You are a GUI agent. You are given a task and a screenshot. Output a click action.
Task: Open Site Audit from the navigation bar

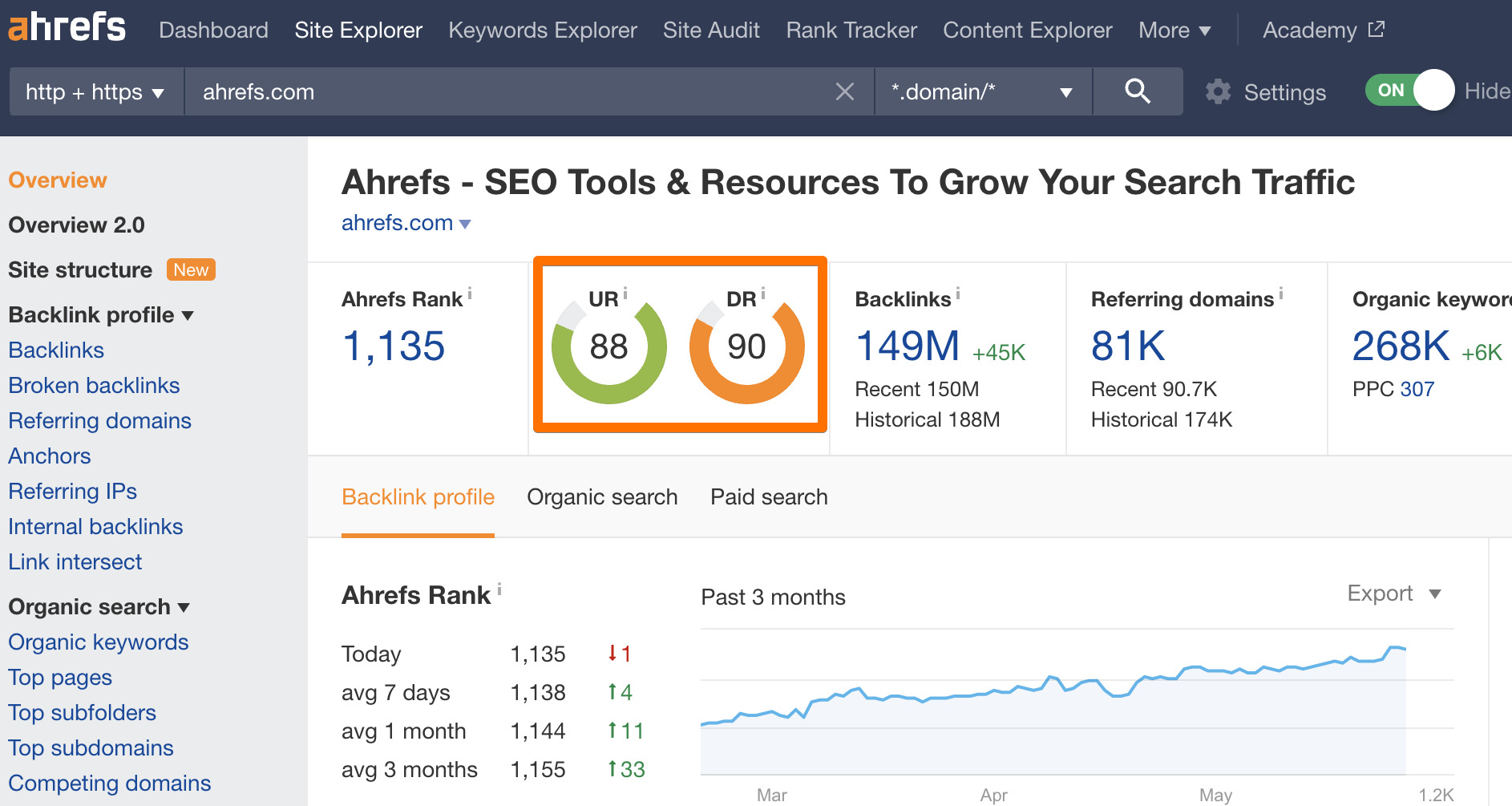710,30
